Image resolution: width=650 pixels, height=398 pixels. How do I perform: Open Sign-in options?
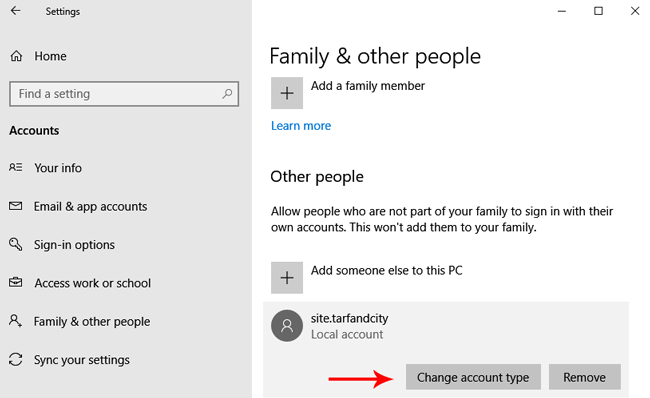point(74,245)
